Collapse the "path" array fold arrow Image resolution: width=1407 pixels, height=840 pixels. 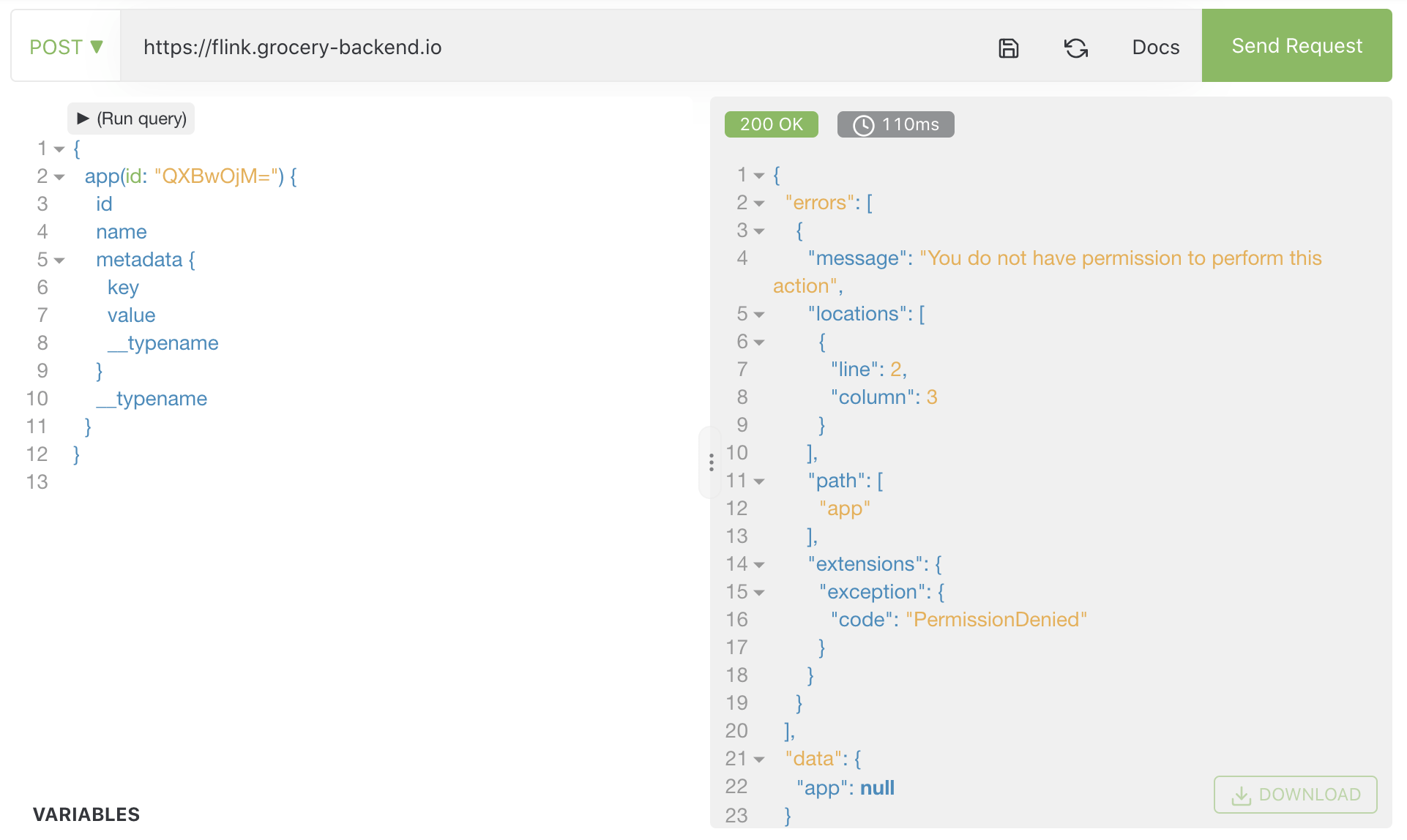[759, 481]
